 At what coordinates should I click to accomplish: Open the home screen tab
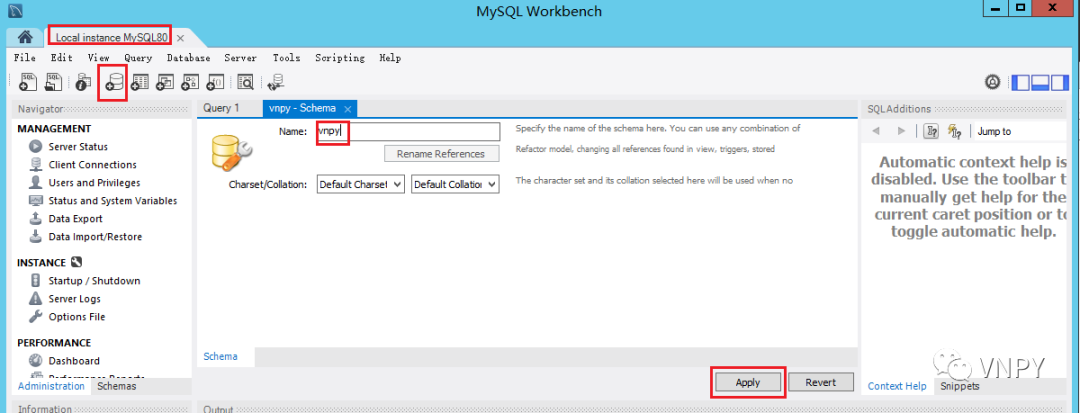point(25,36)
